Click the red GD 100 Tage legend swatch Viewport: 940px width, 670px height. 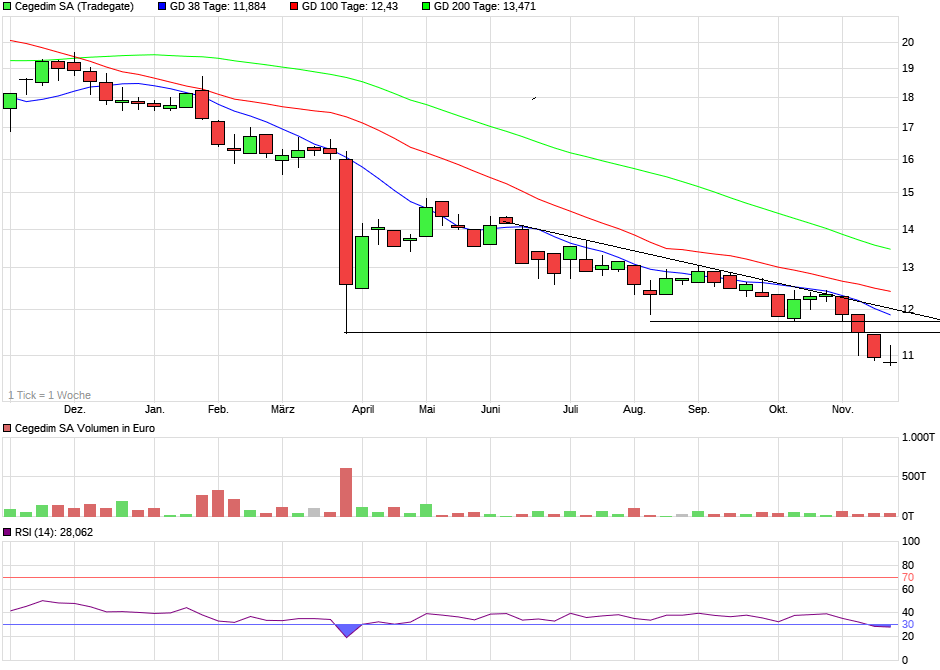click(294, 7)
